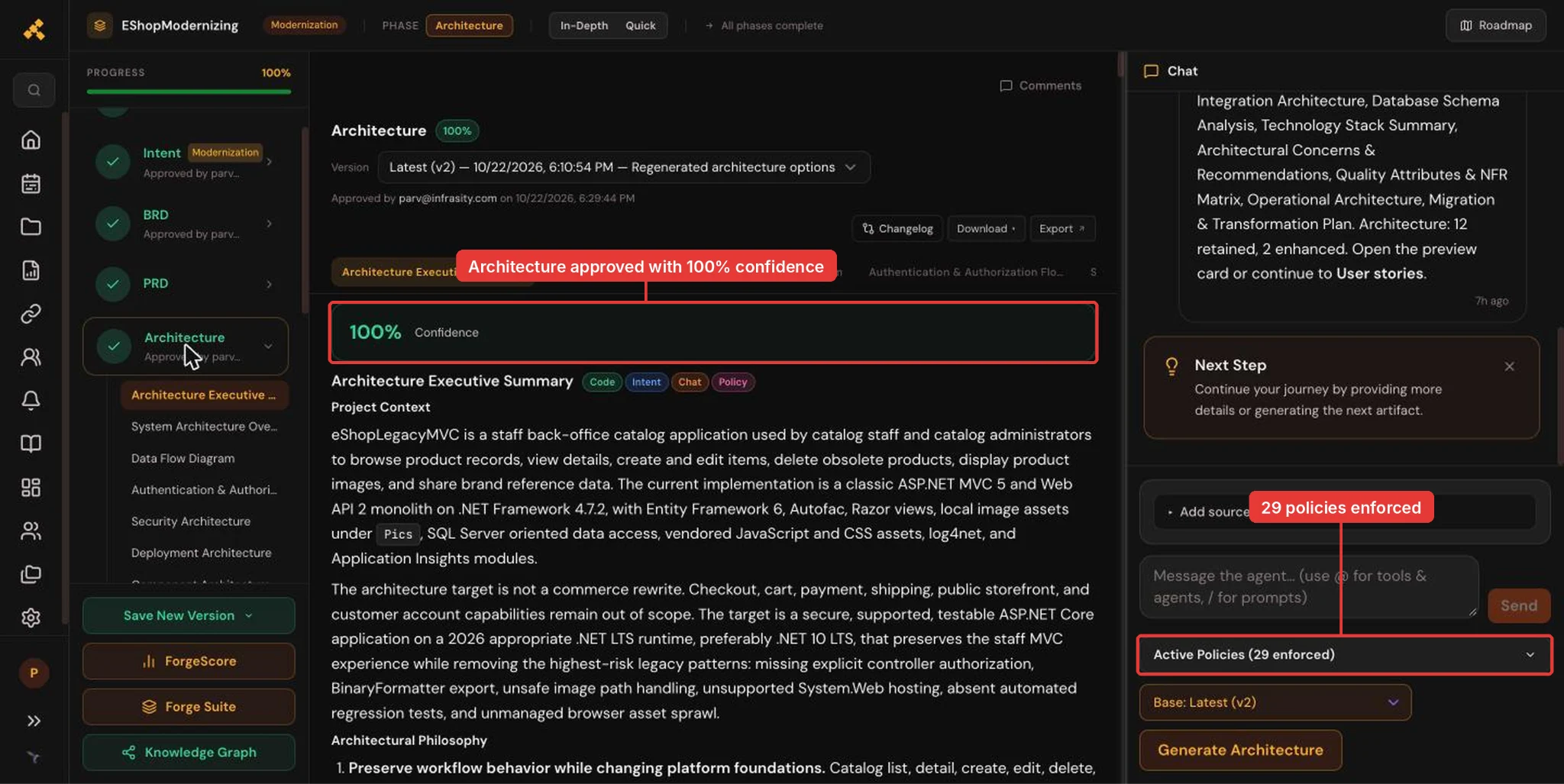Open the Changelog
The image size is (1564, 784).
click(897, 228)
